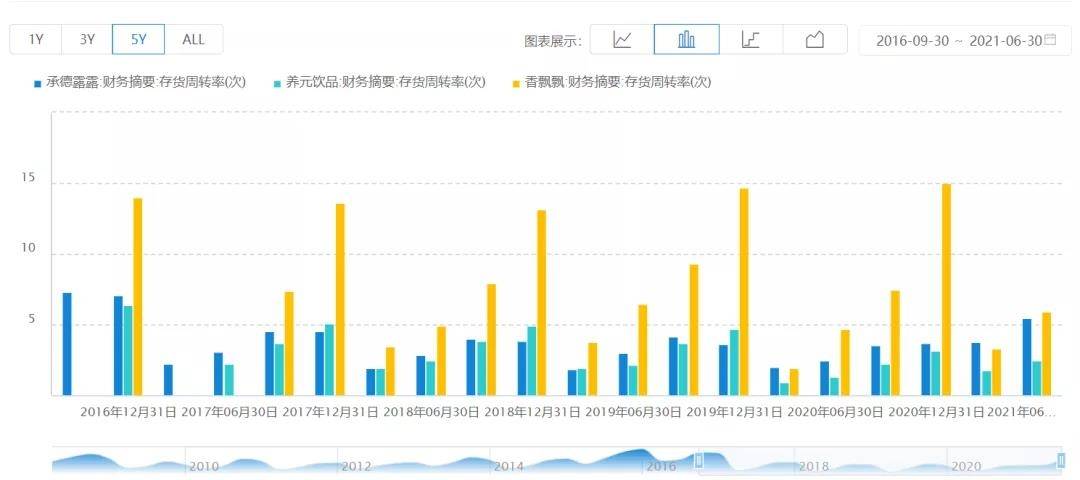Select the ALL time range tab
The image size is (1080, 480).
(194, 39)
